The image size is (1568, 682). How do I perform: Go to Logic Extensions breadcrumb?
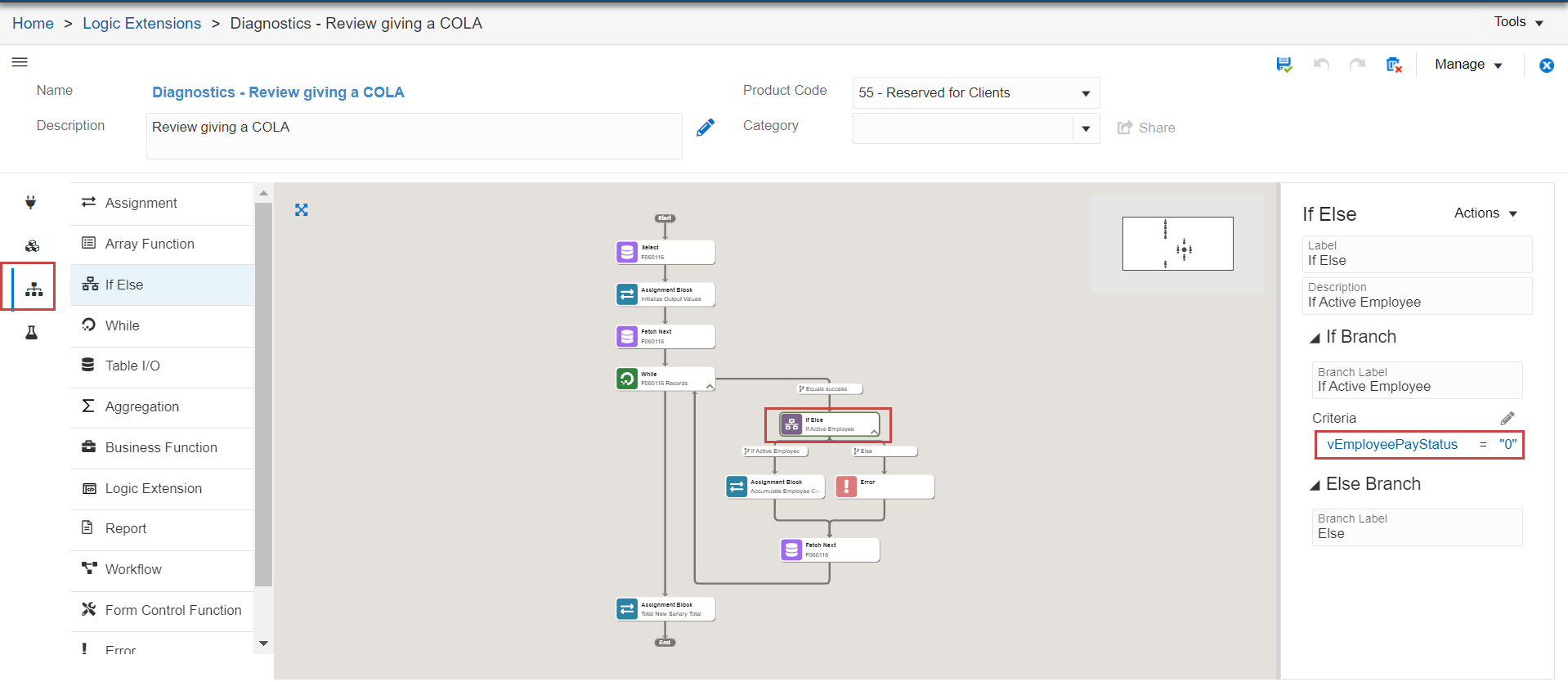click(141, 23)
